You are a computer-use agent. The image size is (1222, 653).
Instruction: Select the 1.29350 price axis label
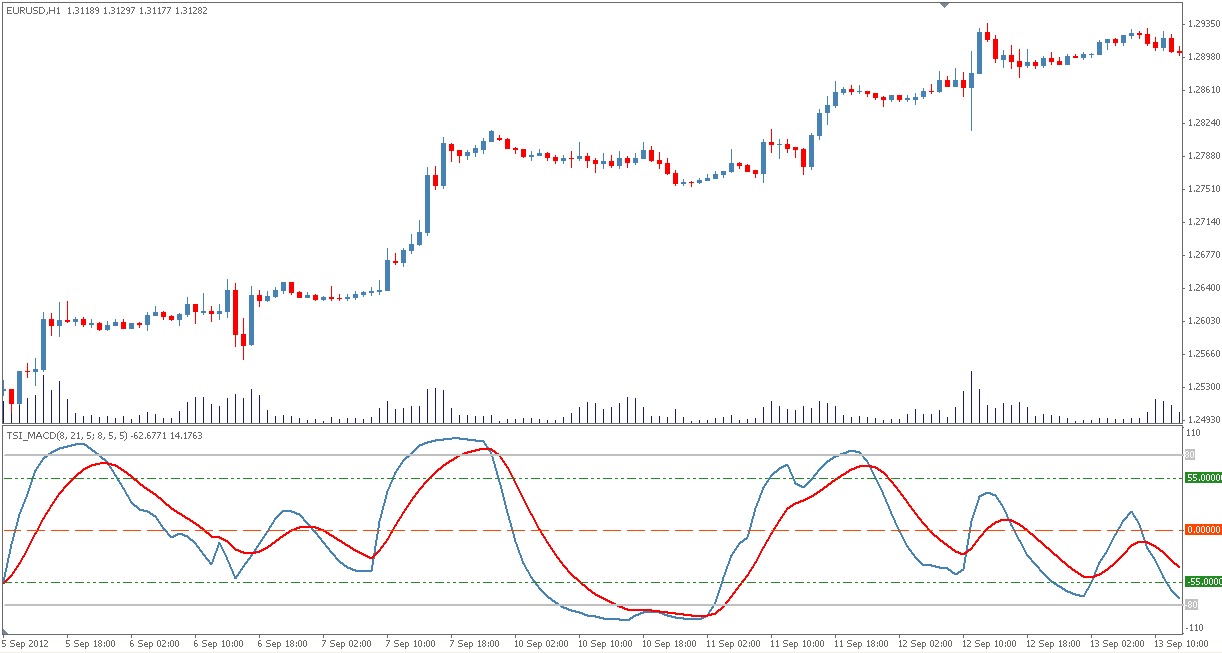pyautogui.click(x=1204, y=23)
